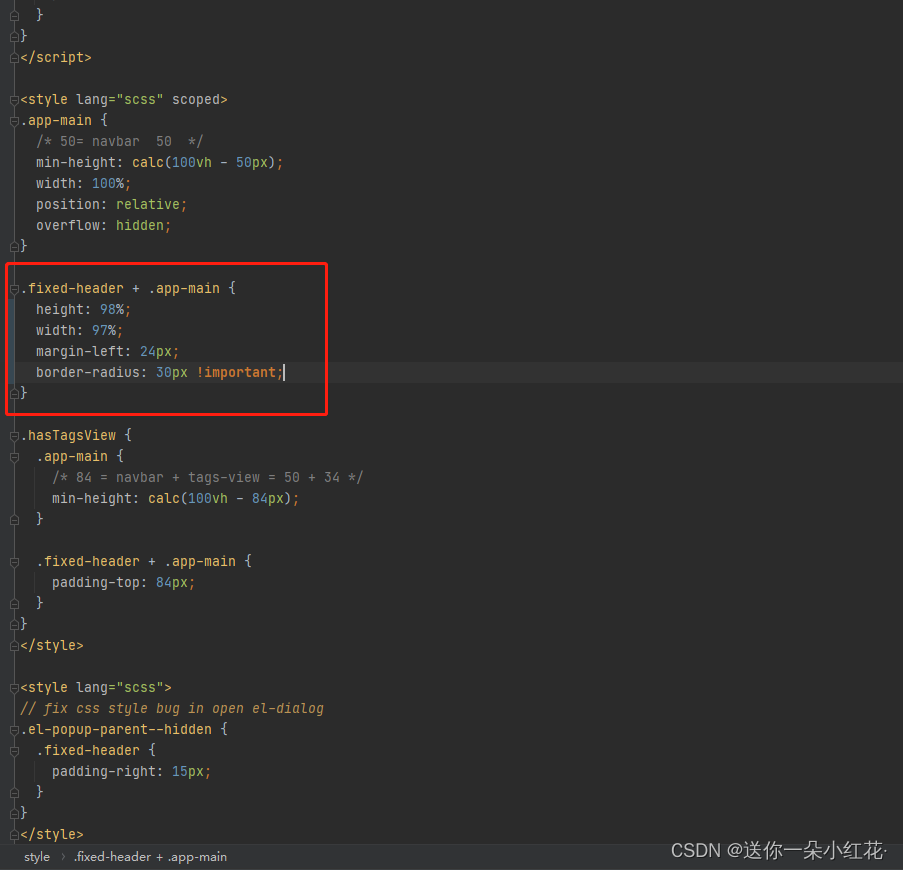
Task: Click the 'width: 100%;' line
Action: pos(84,184)
